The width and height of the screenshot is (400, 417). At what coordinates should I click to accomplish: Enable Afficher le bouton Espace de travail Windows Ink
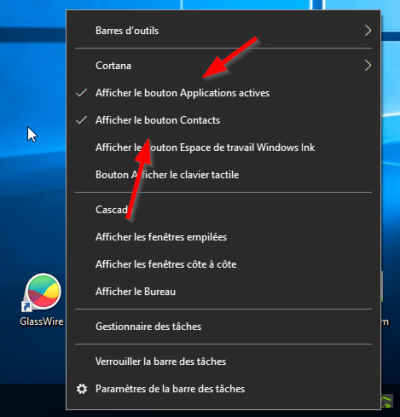point(223,147)
